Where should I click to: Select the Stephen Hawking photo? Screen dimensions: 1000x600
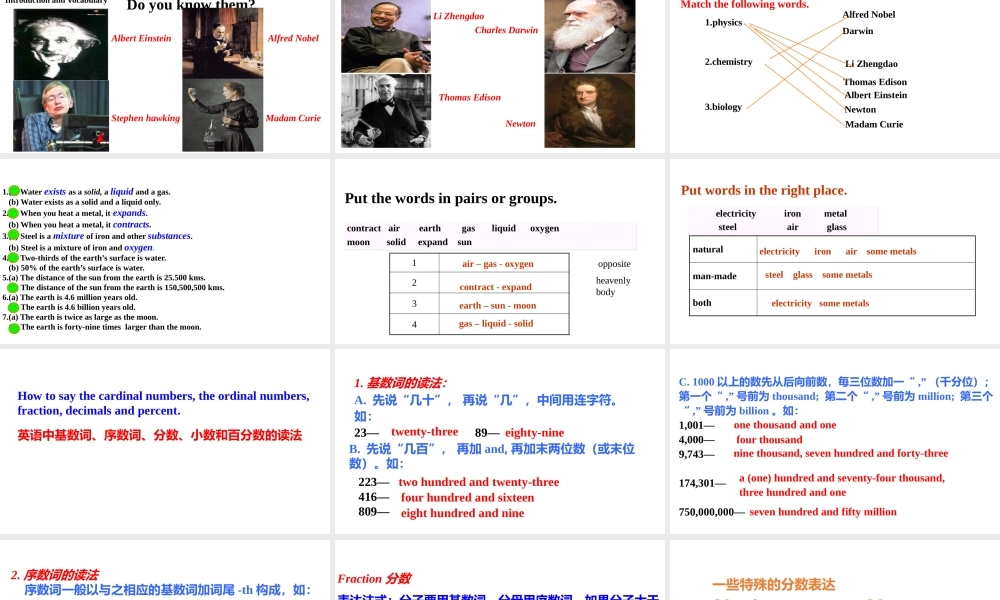point(61,116)
